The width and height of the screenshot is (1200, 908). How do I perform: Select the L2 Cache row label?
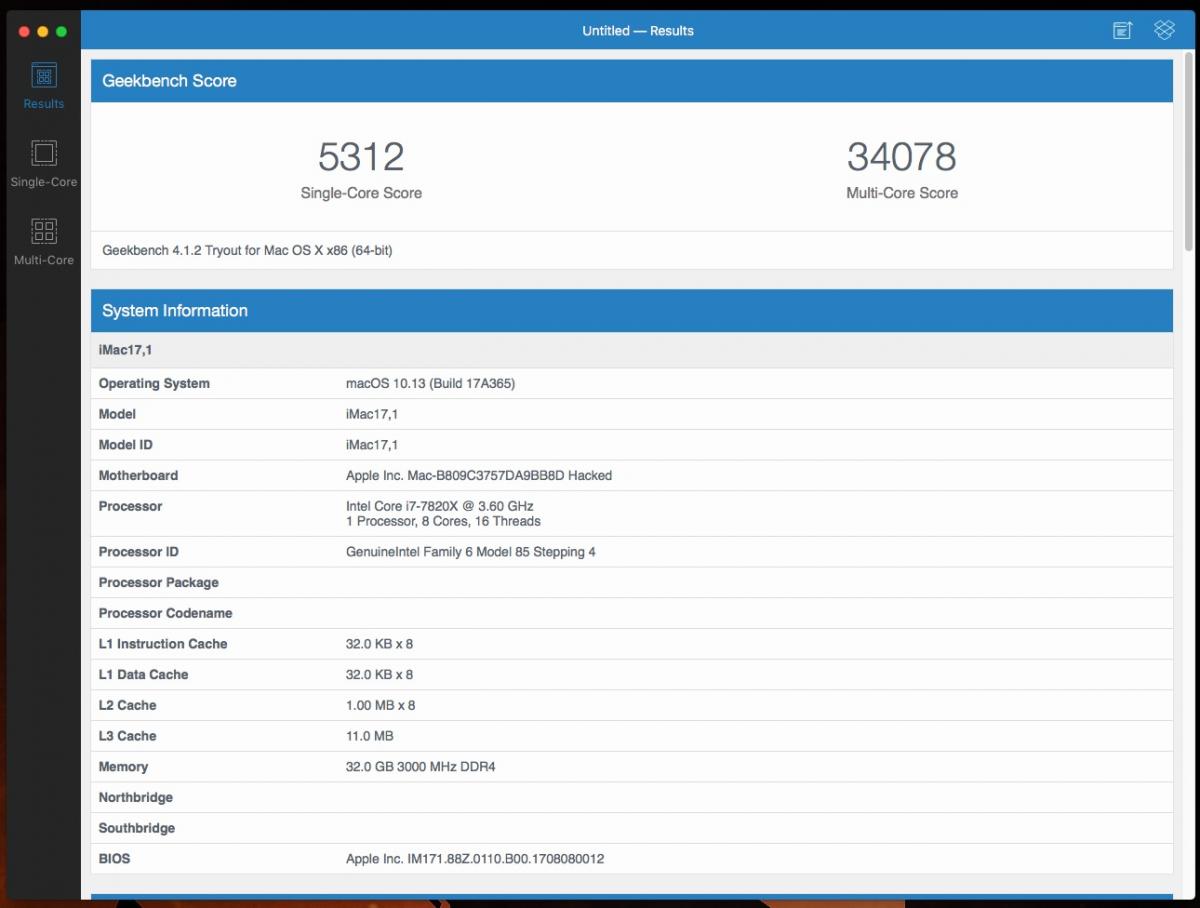tap(127, 706)
